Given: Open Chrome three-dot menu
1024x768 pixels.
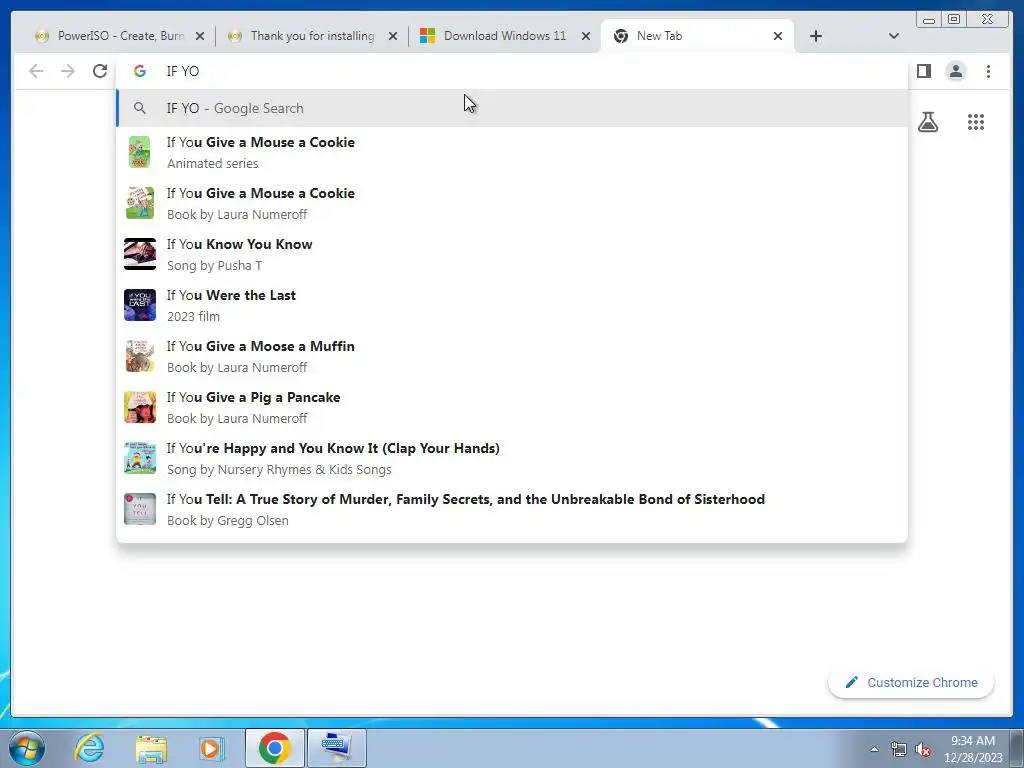Looking at the screenshot, I should tap(988, 71).
